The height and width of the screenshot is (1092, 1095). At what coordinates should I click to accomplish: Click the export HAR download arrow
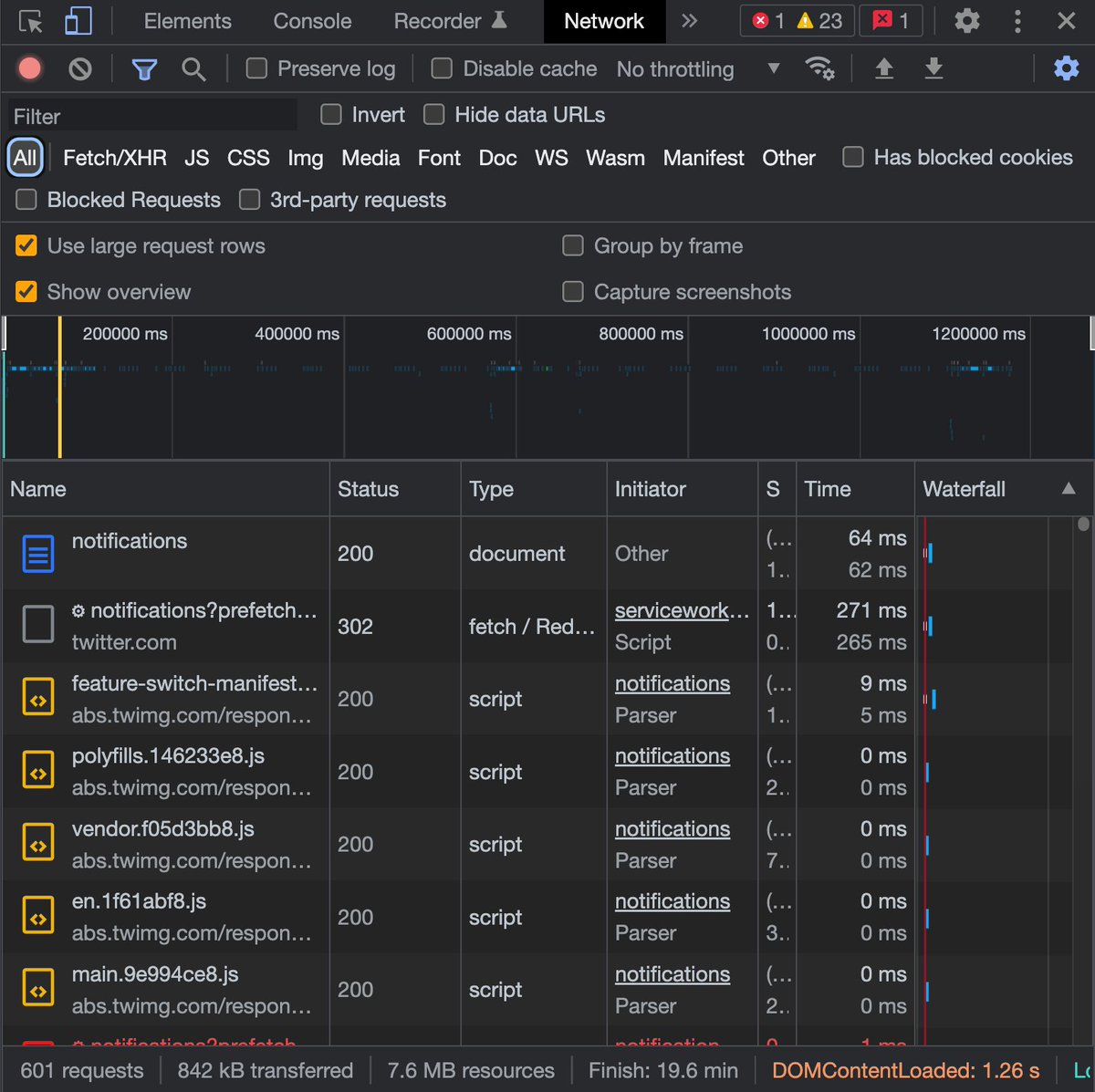coord(933,68)
